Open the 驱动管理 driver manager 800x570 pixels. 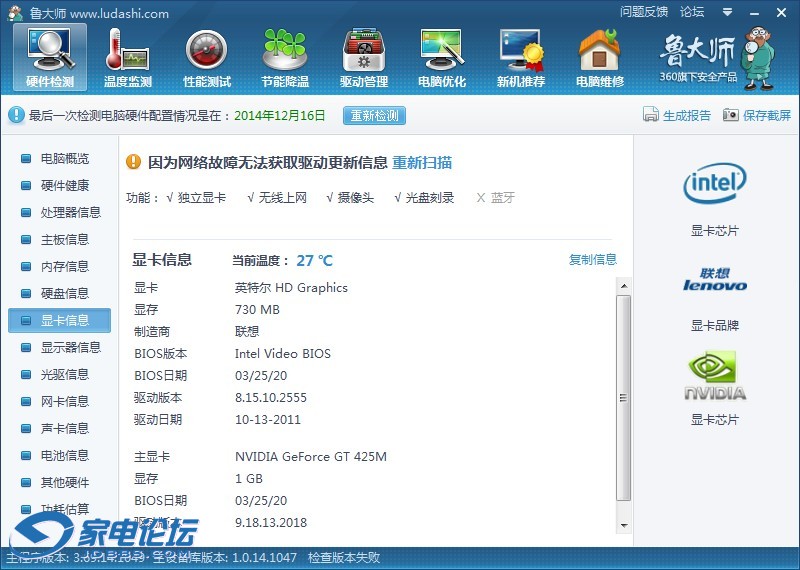pyautogui.click(x=364, y=58)
